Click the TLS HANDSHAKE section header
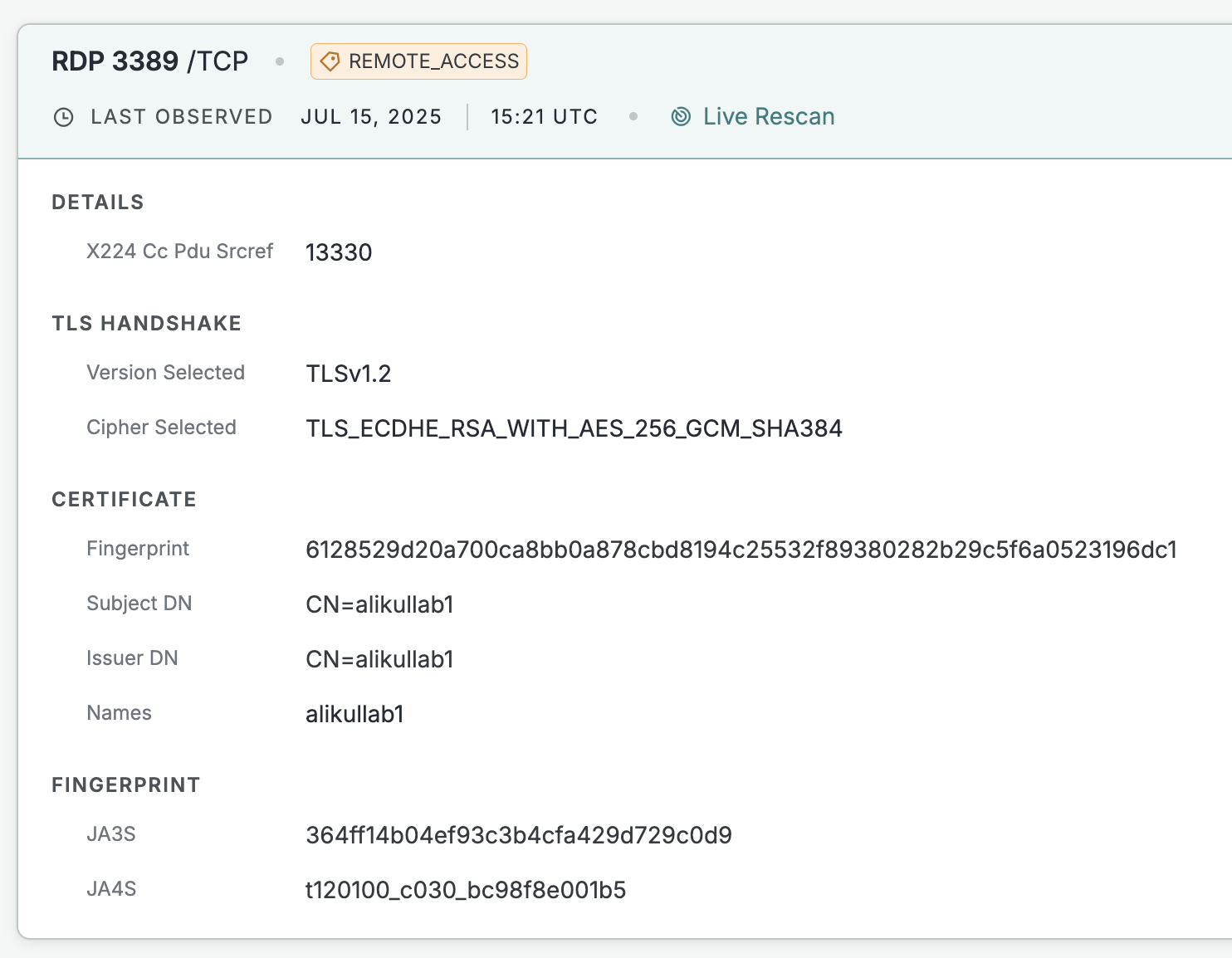Image resolution: width=1232 pixels, height=958 pixels. (146, 324)
